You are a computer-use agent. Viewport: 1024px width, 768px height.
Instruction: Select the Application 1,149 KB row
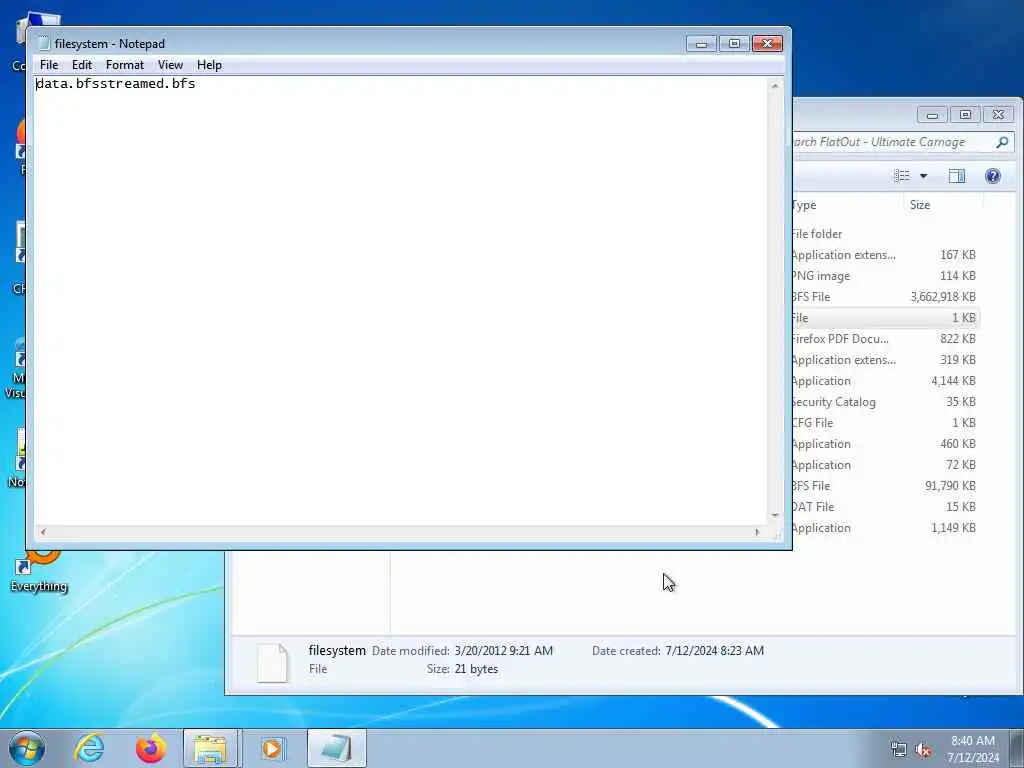click(886, 528)
